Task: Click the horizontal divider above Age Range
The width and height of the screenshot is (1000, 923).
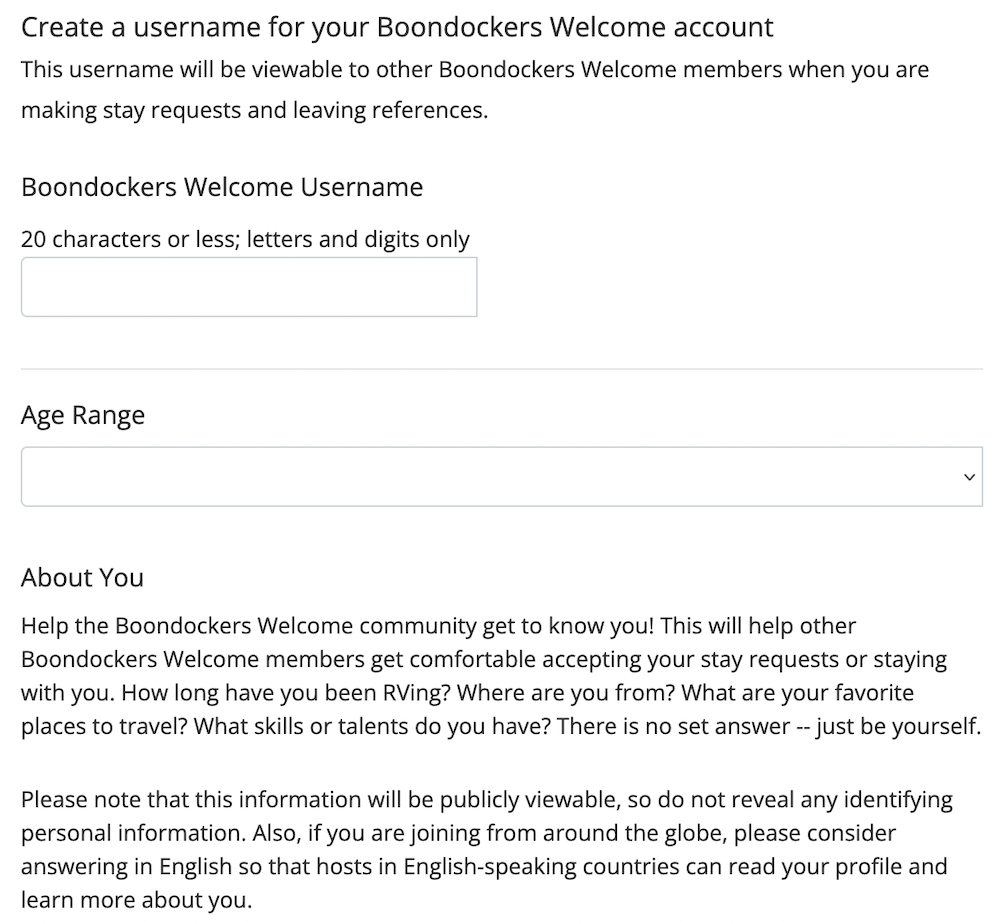Action: (x=501, y=369)
